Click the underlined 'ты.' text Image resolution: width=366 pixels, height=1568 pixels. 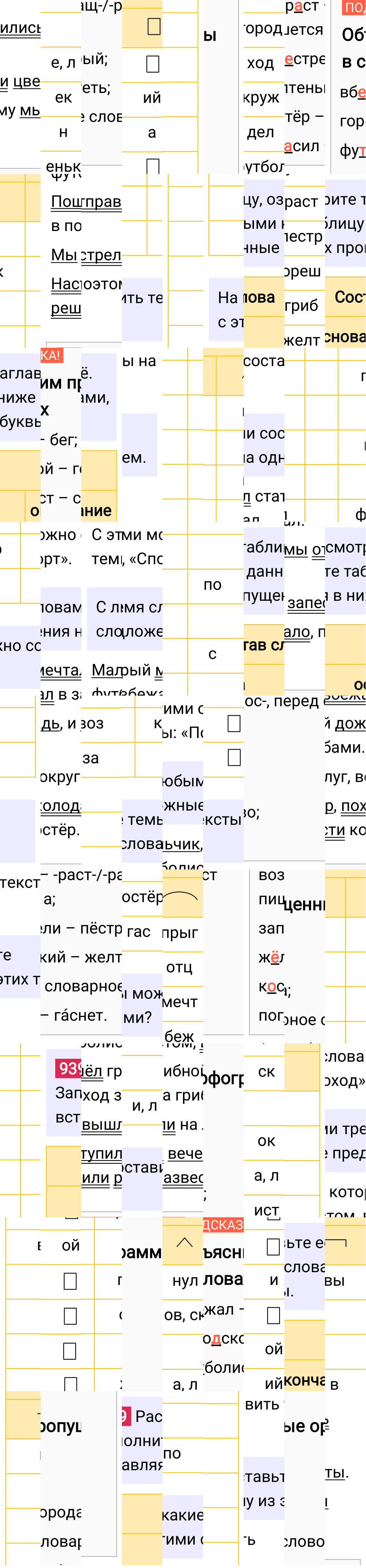(x=337, y=1472)
